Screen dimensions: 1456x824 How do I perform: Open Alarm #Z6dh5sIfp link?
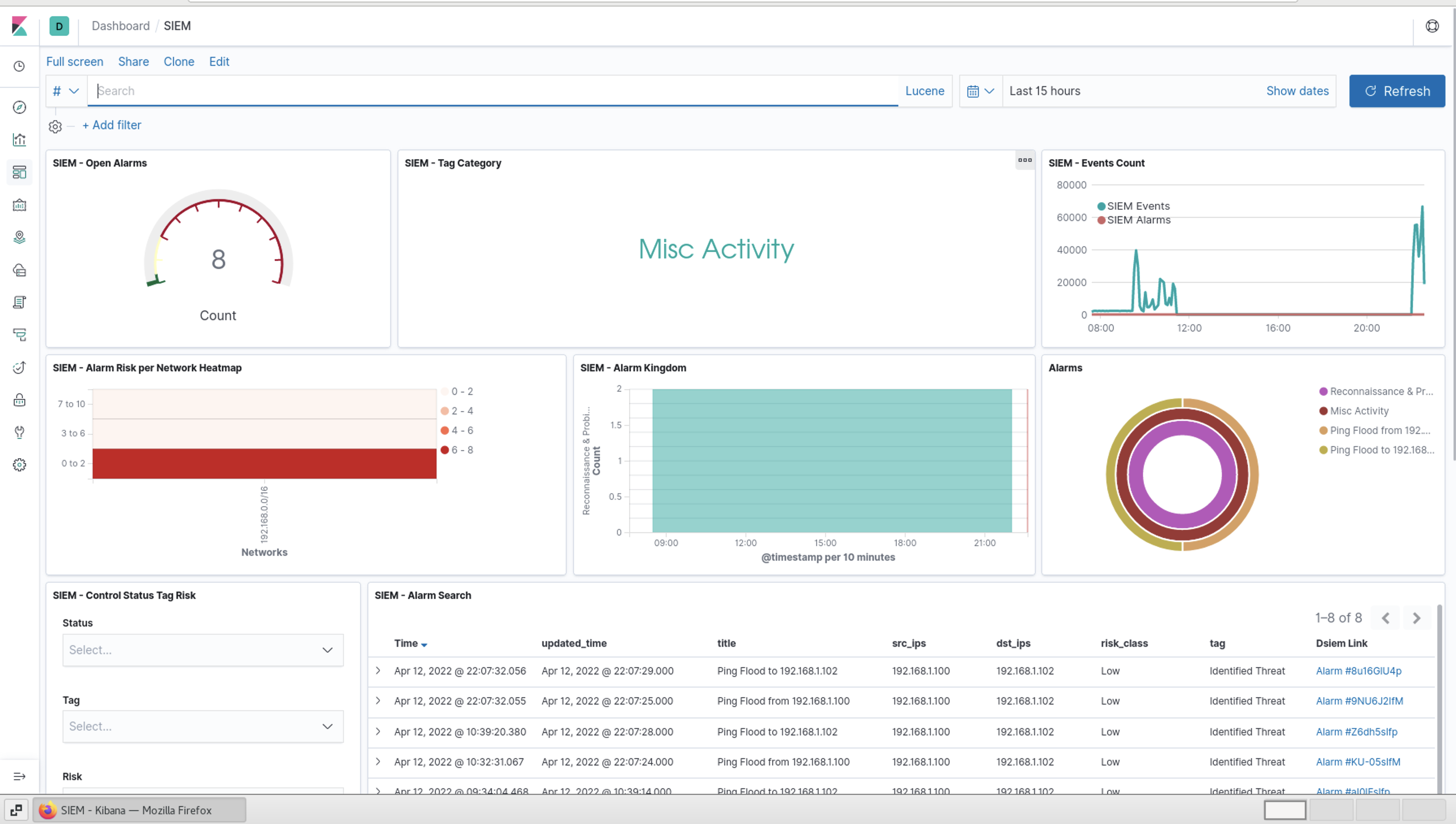coord(1356,732)
